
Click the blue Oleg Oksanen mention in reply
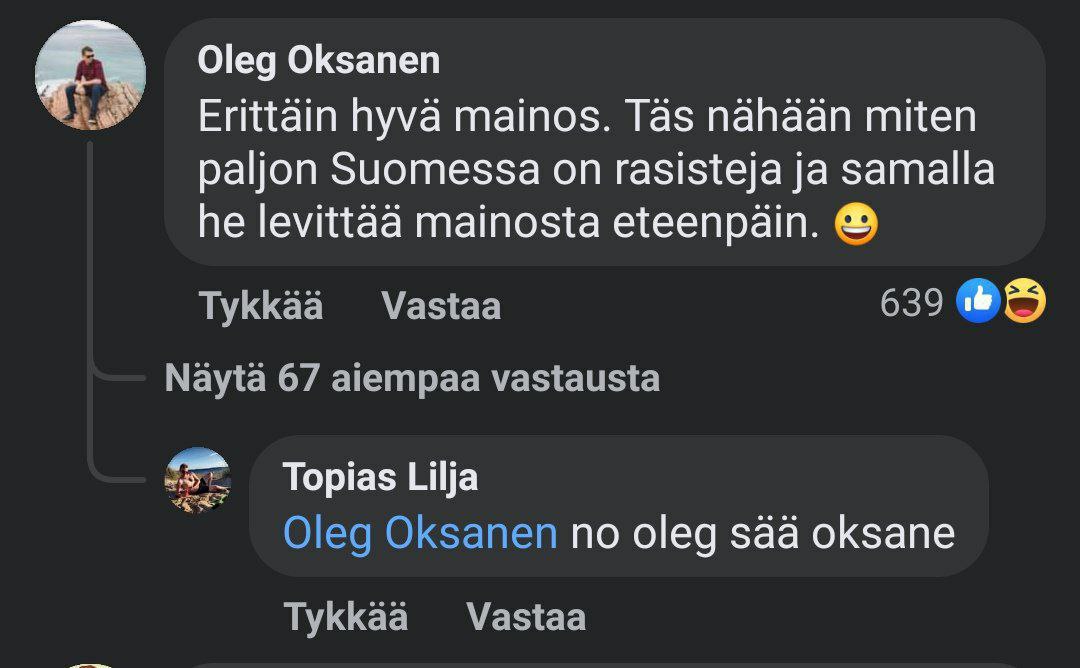[x=420, y=533]
